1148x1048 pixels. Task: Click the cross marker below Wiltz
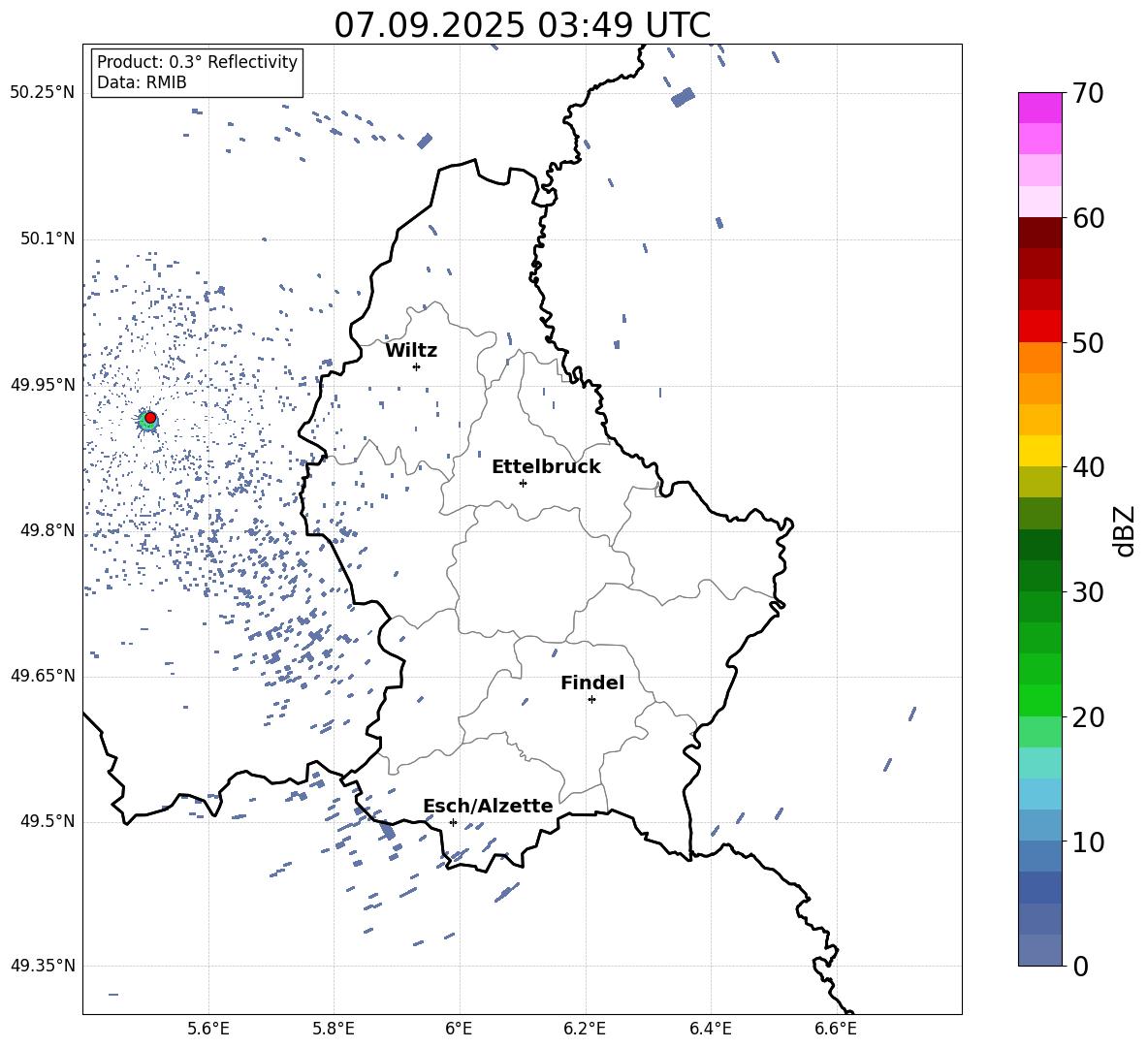(416, 366)
